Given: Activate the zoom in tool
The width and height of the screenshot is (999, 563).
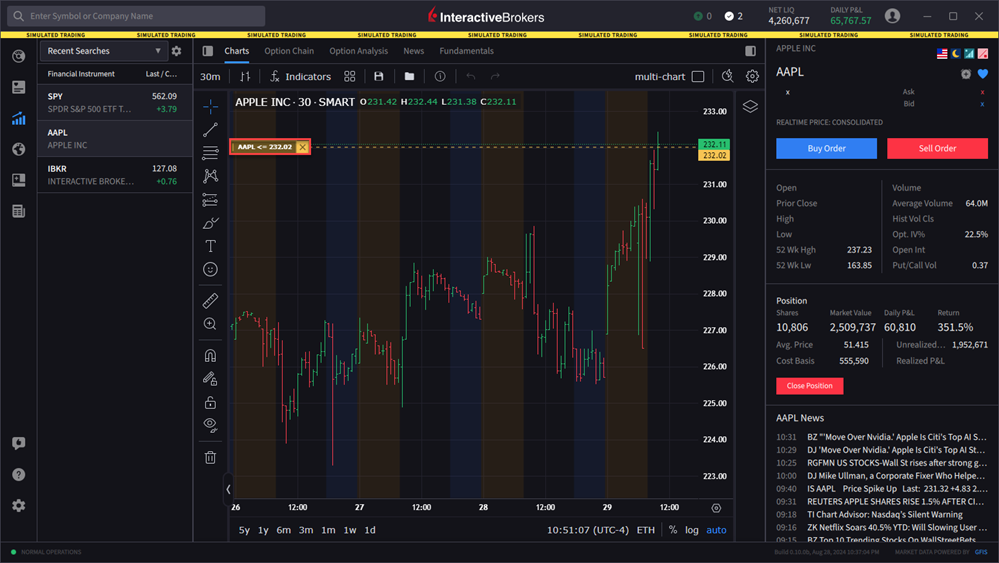Looking at the screenshot, I should click(x=210, y=324).
